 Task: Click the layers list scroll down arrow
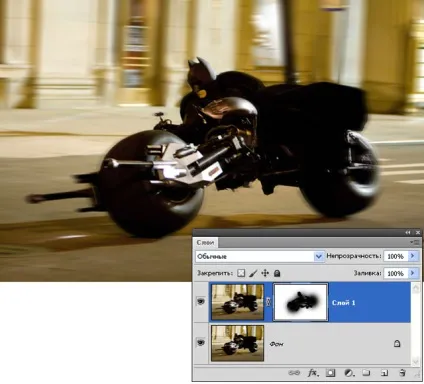point(416,360)
